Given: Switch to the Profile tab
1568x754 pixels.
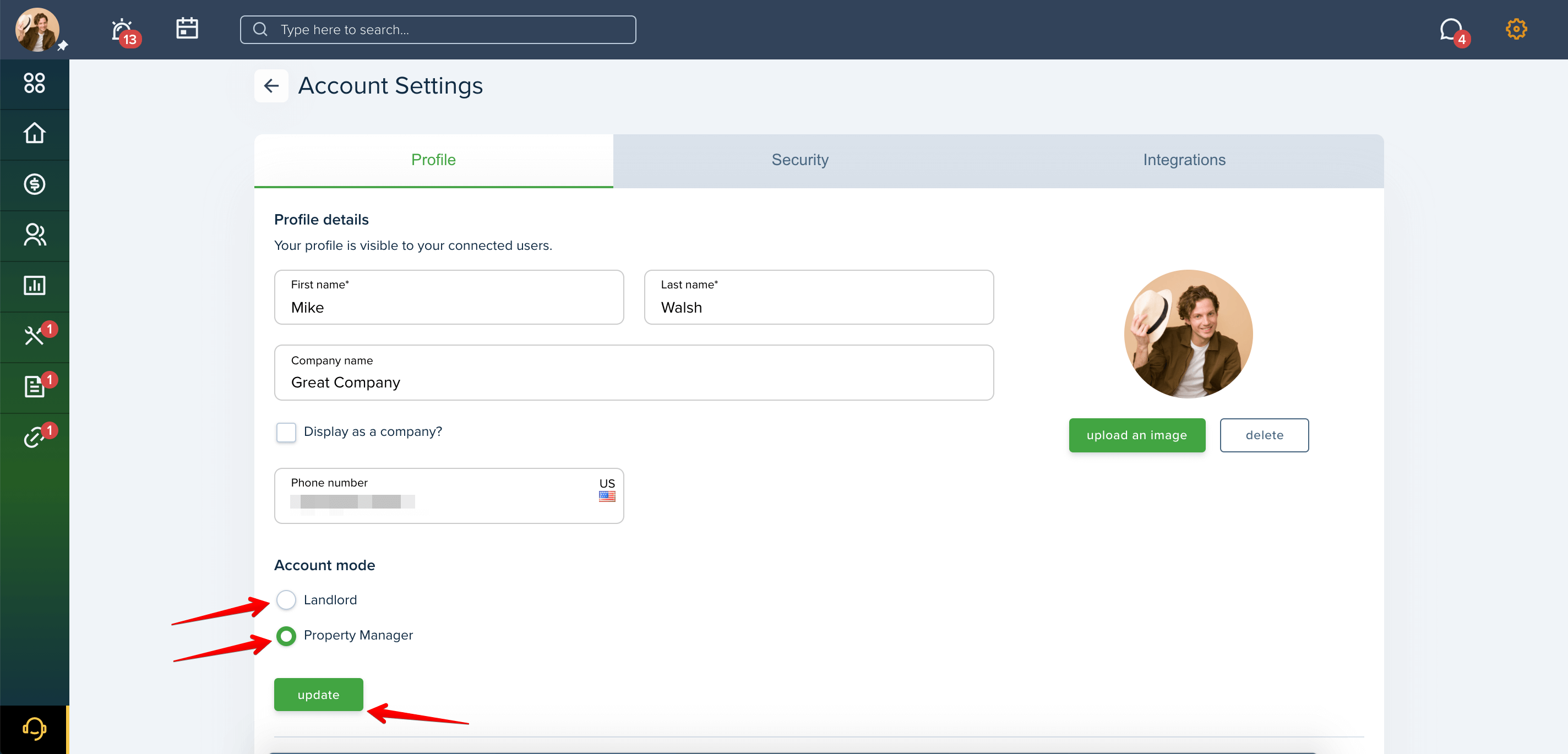Looking at the screenshot, I should (x=433, y=160).
